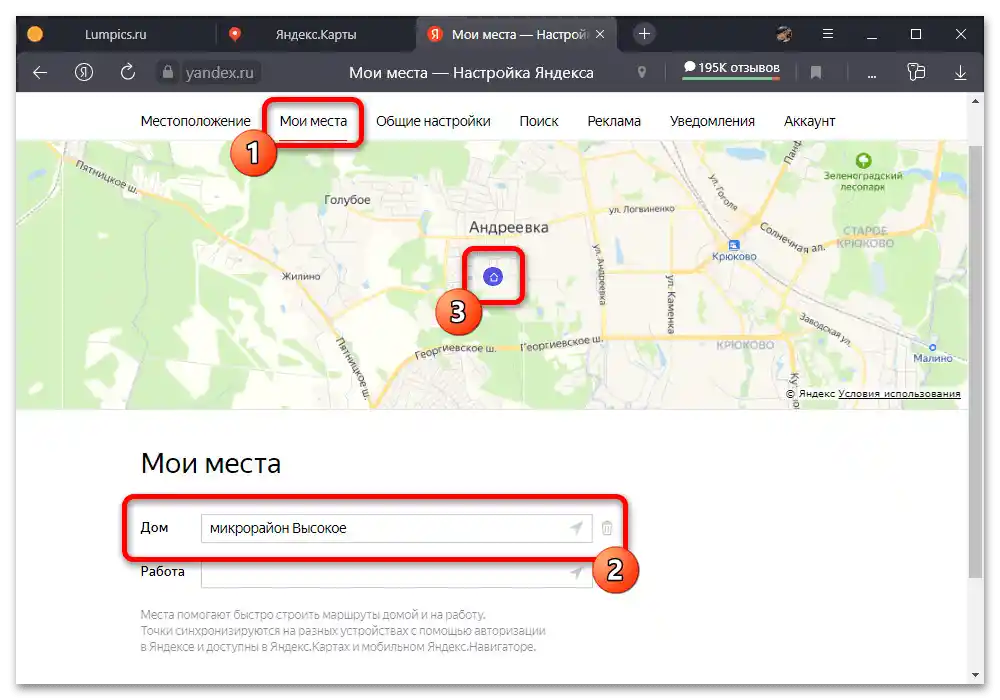This screenshot has height=700, width=1000.
Task: Click locate arrow in Дом field
Action: click(576, 528)
